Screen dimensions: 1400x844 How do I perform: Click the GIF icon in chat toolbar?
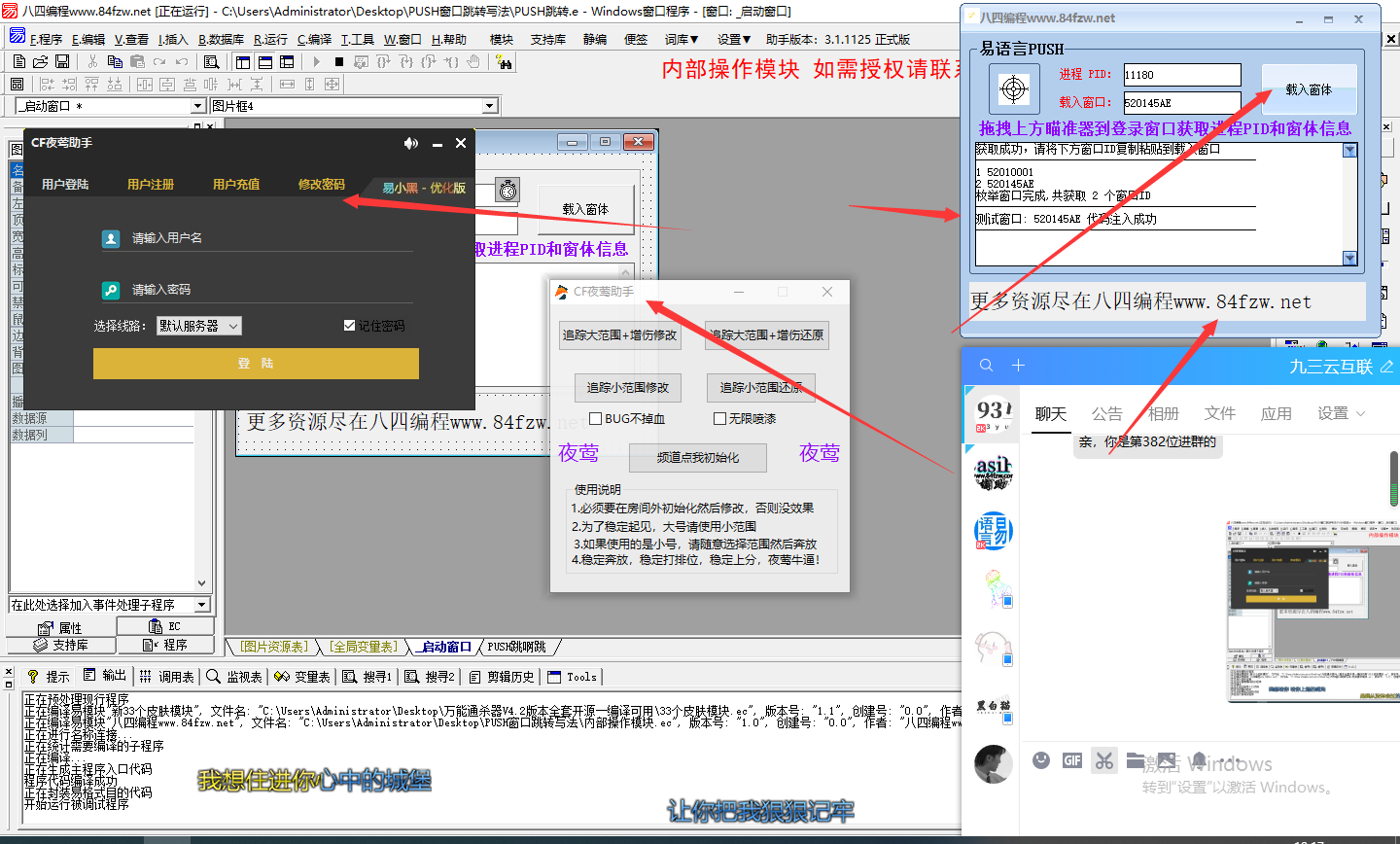click(1071, 760)
